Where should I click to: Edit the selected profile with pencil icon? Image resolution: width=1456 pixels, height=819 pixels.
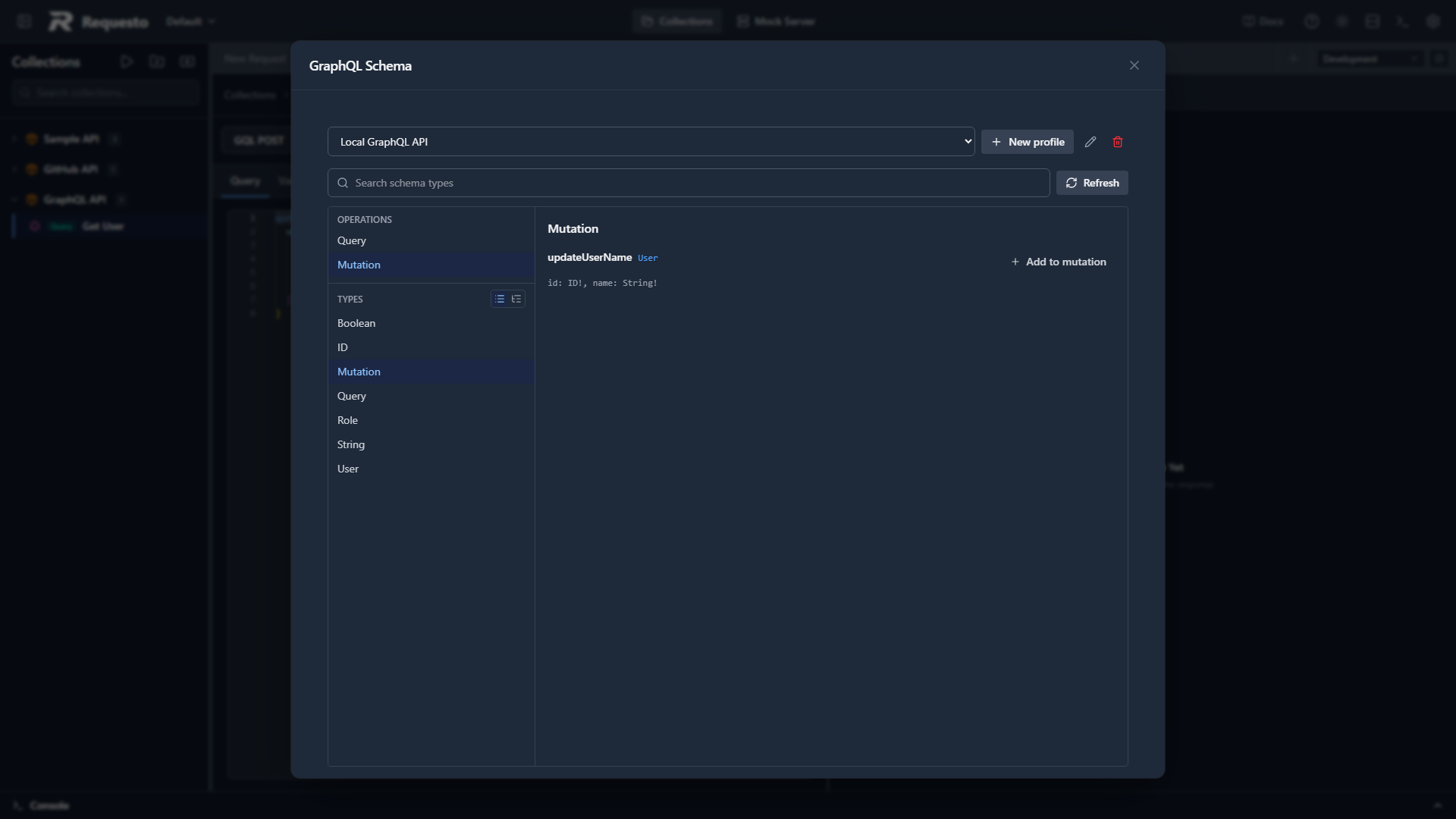(1090, 142)
